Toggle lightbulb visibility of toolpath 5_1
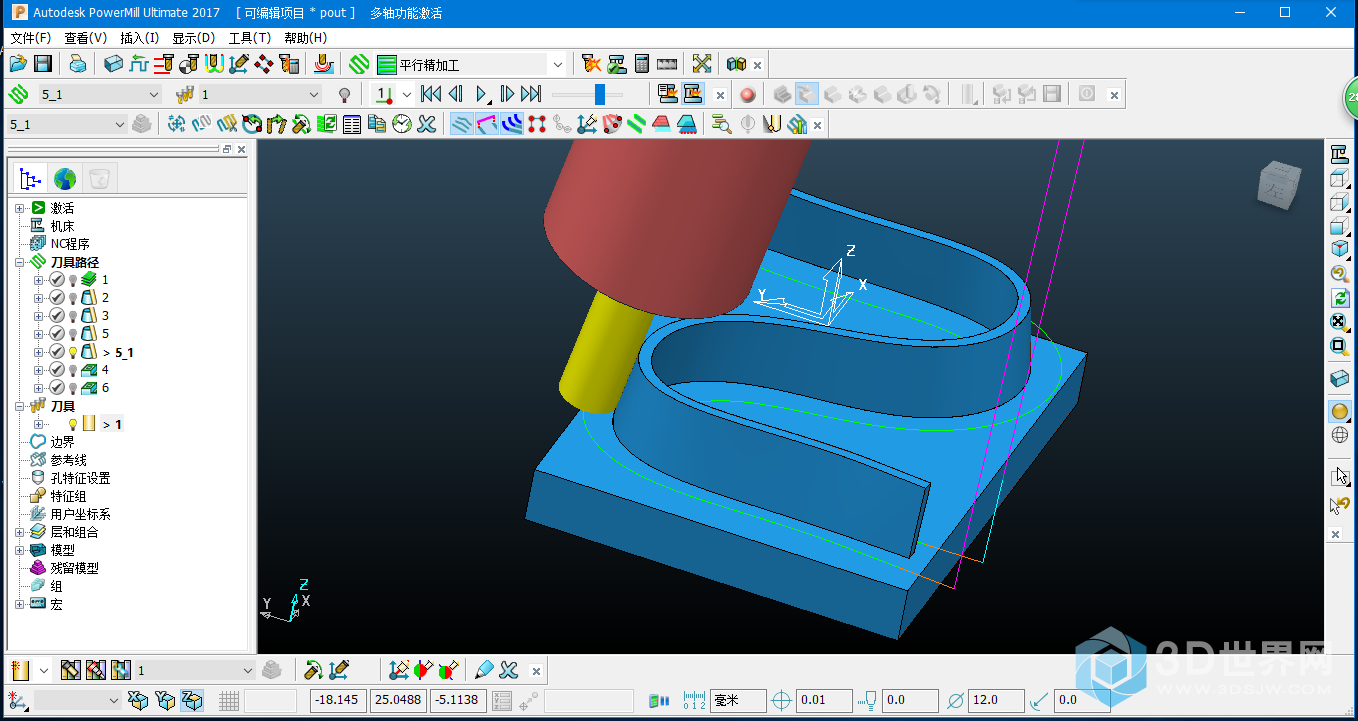The width and height of the screenshot is (1358, 721). click(x=72, y=352)
